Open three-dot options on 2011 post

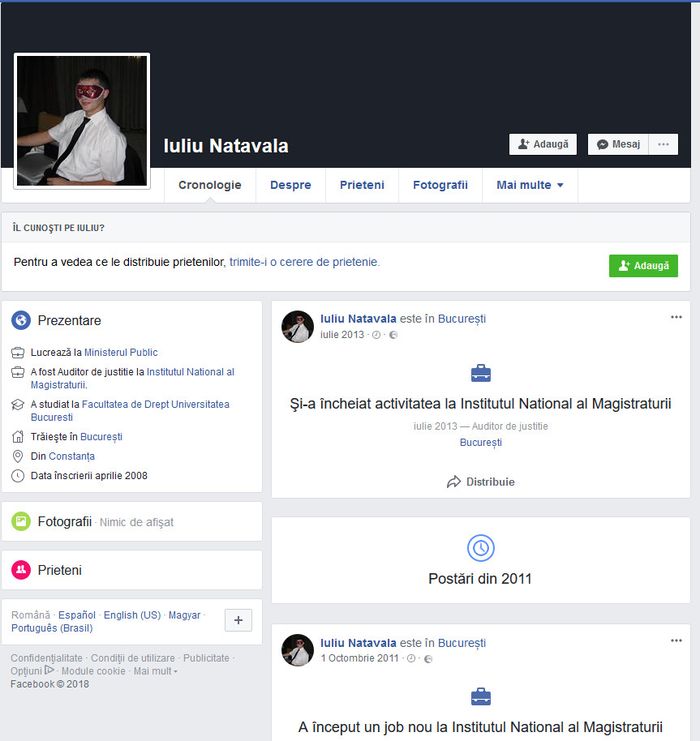pos(676,641)
